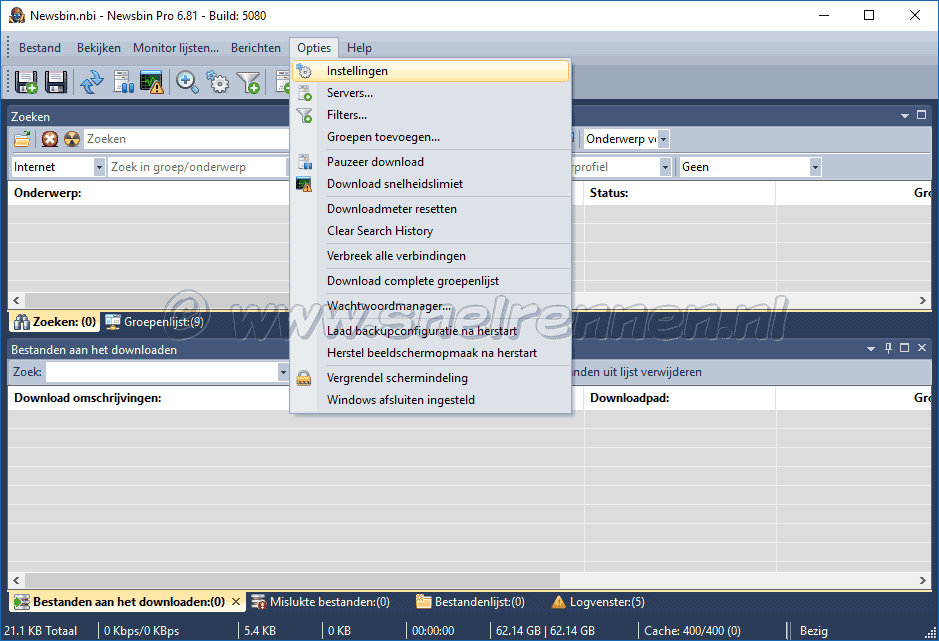Open the Zoeken panel options arrow

[x=905, y=116]
